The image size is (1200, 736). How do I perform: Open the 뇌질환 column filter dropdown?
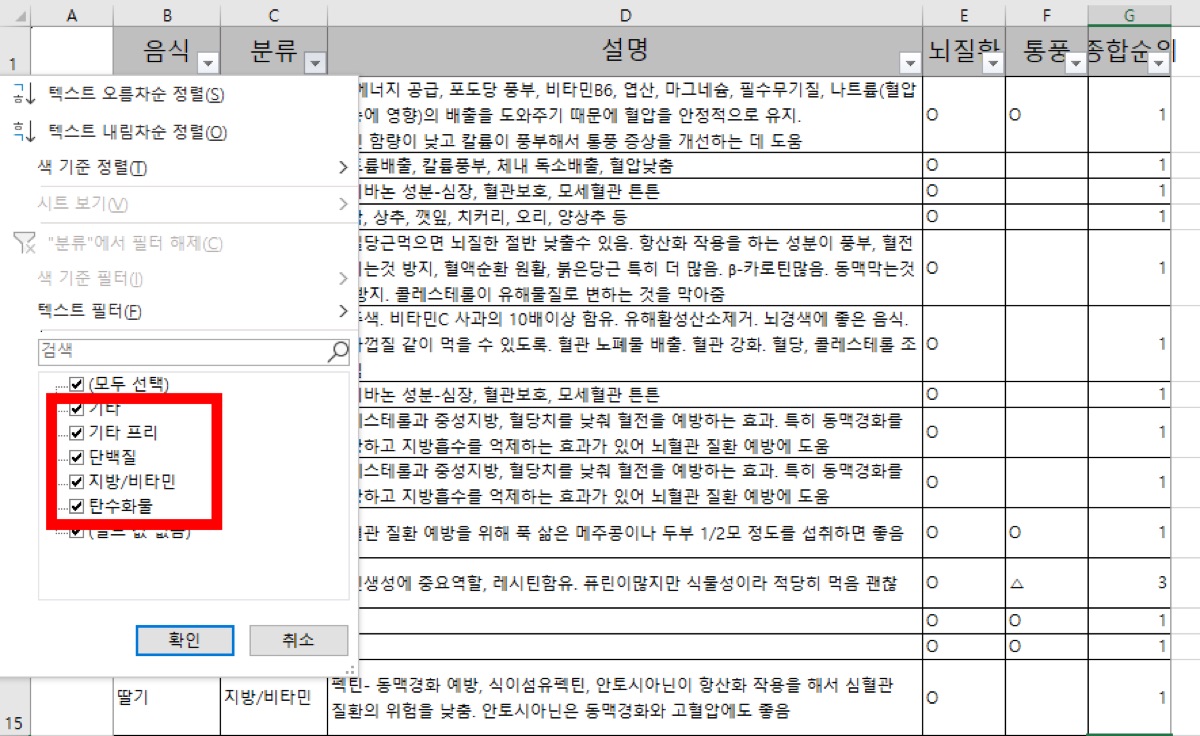coord(994,64)
